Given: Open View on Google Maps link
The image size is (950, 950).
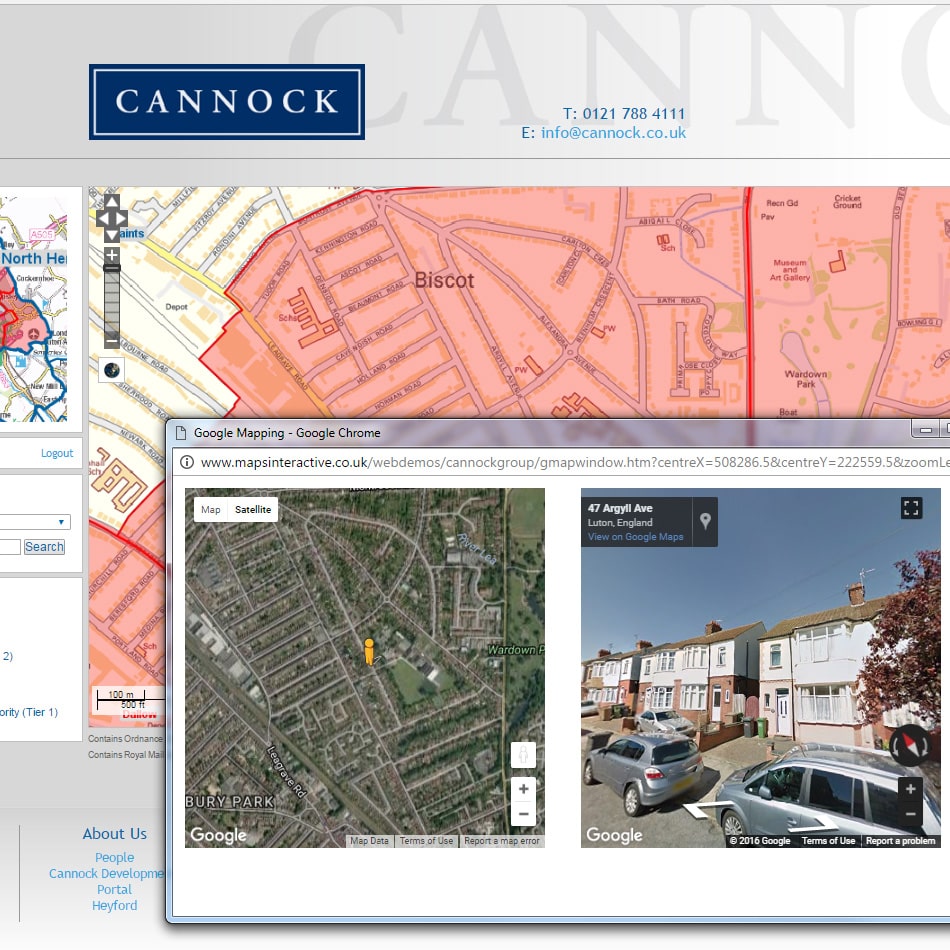Looking at the screenshot, I should click(635, 537).
